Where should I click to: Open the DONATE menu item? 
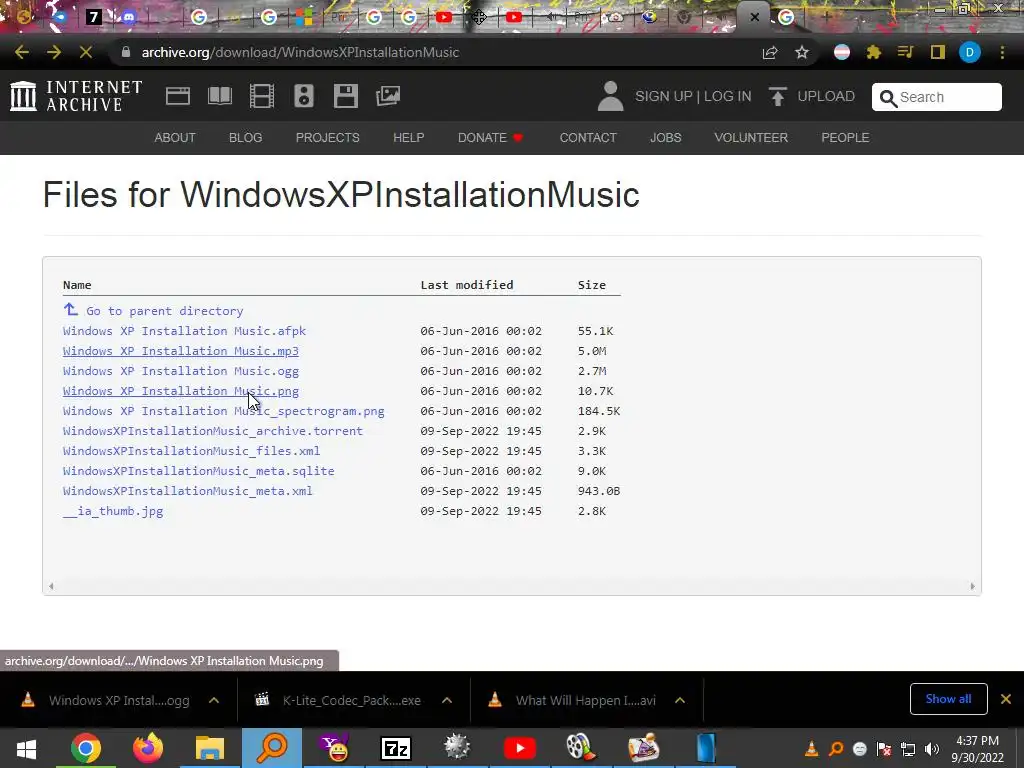coord(490,138)
